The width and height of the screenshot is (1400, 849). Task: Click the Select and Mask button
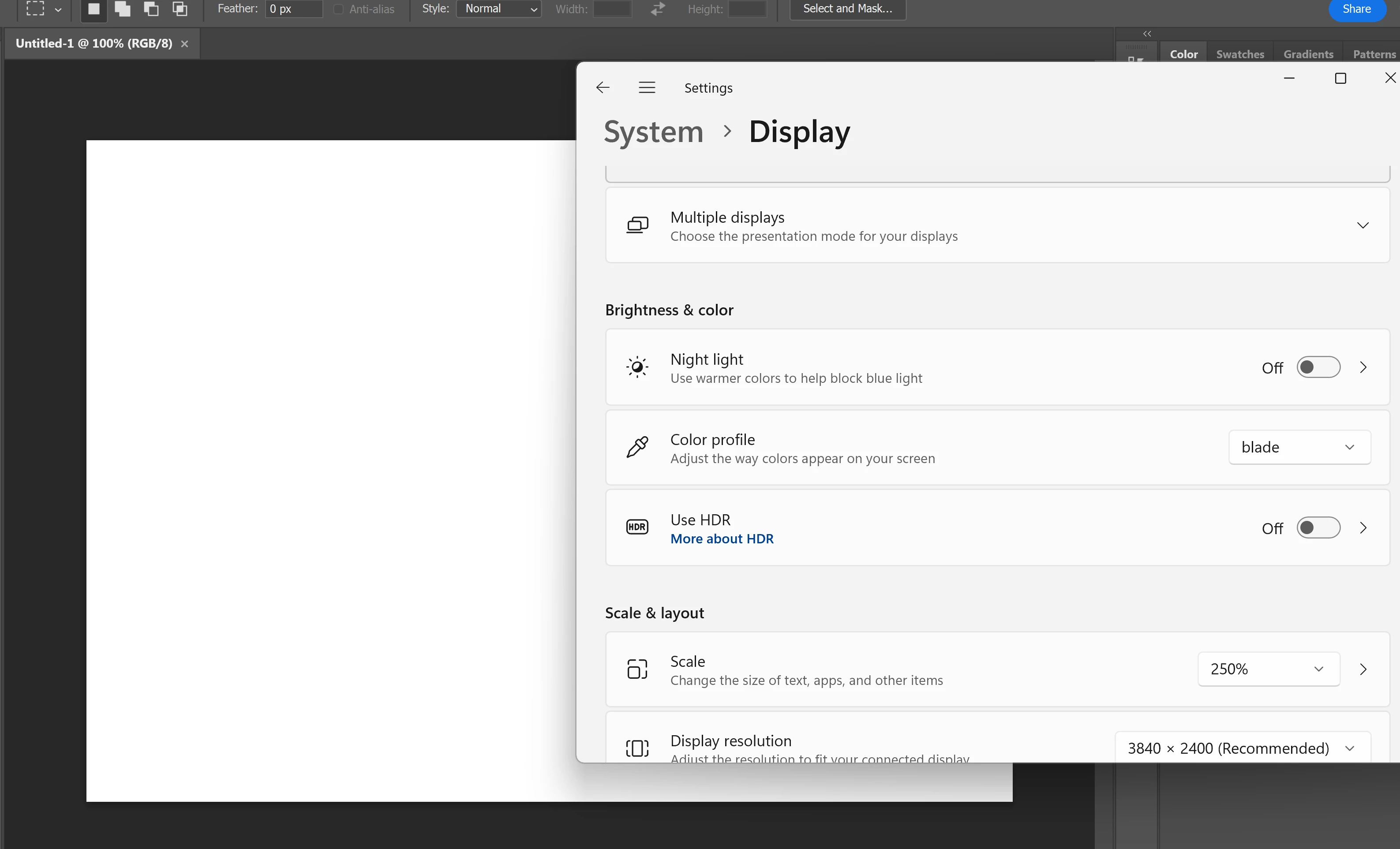(x=847, y=9)
